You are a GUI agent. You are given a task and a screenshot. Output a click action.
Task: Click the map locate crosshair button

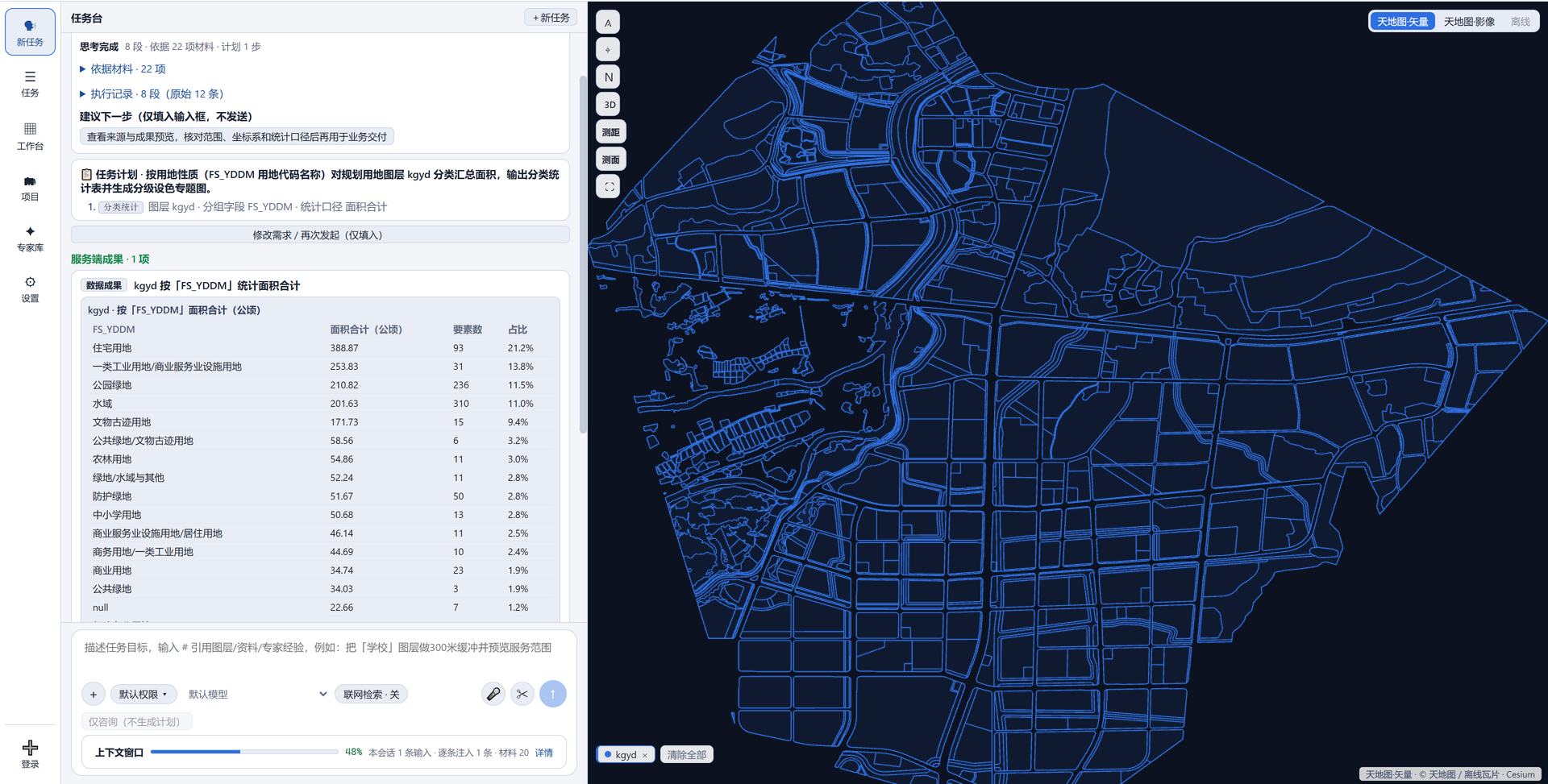click(x=608, y=50)
